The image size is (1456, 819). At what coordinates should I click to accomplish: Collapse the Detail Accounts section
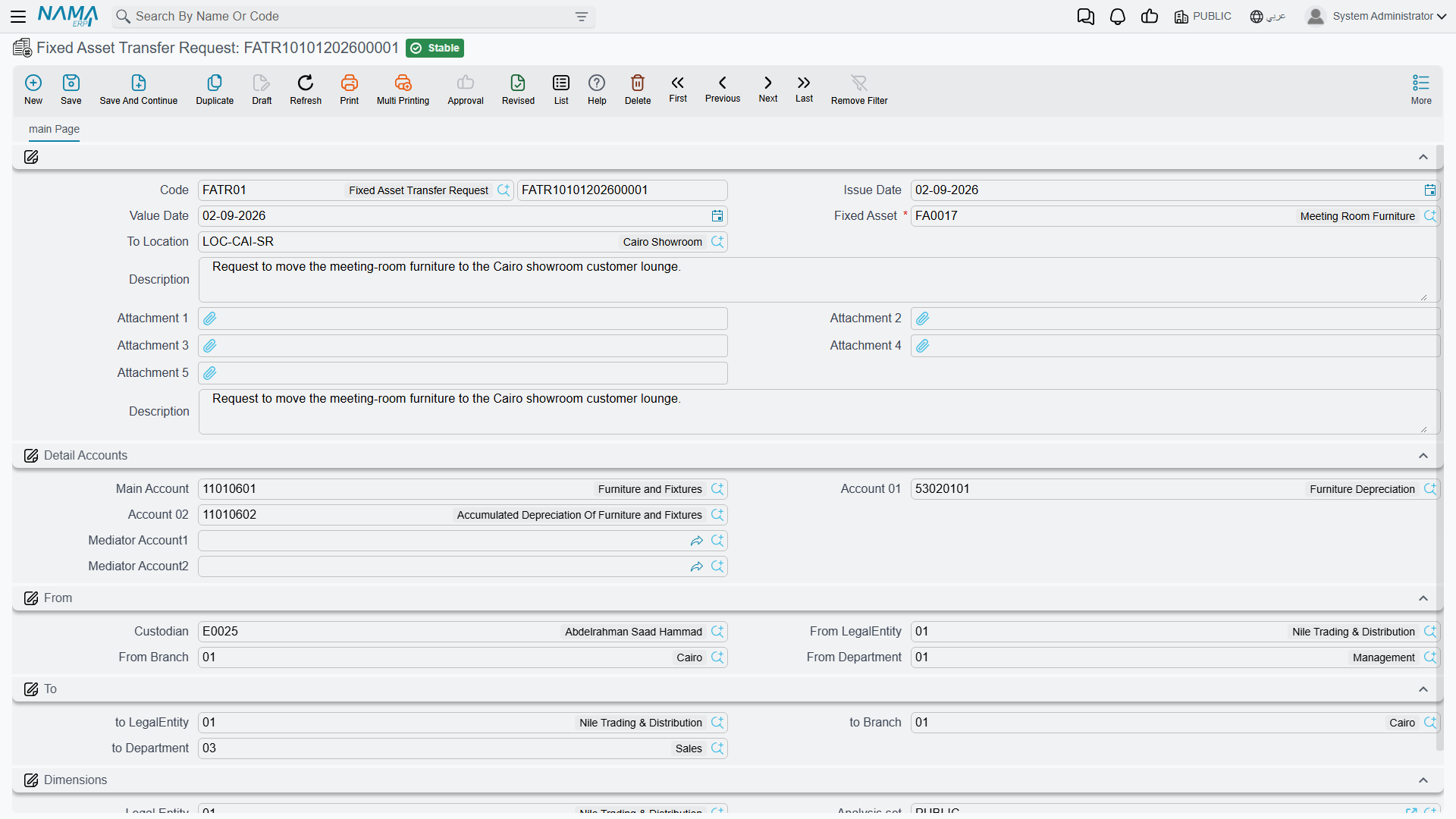[x=1423, y=456]
